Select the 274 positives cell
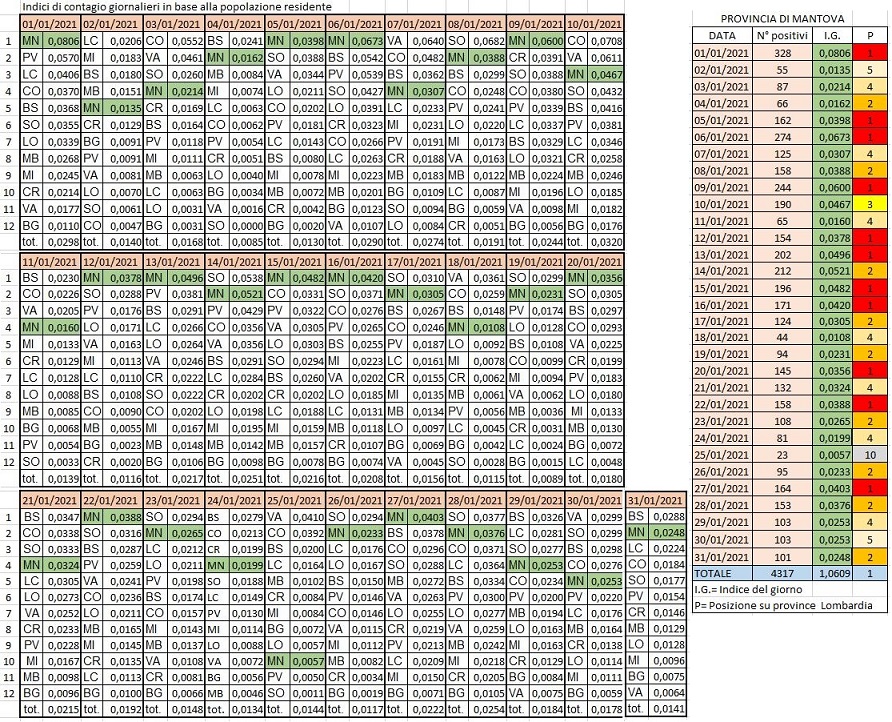Image resolution: width=892 pixels, height=722 pixels. coord(782,137)
